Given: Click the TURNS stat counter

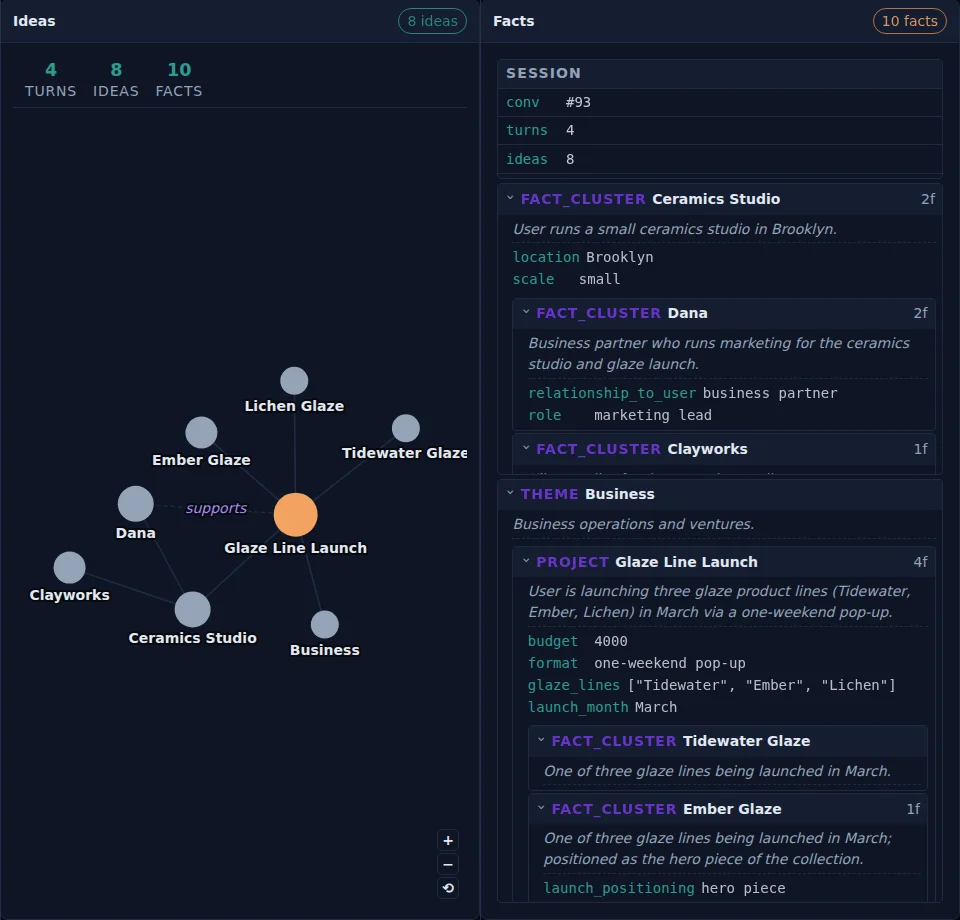Looking at the screenshot, I should [x=51, y=80].
